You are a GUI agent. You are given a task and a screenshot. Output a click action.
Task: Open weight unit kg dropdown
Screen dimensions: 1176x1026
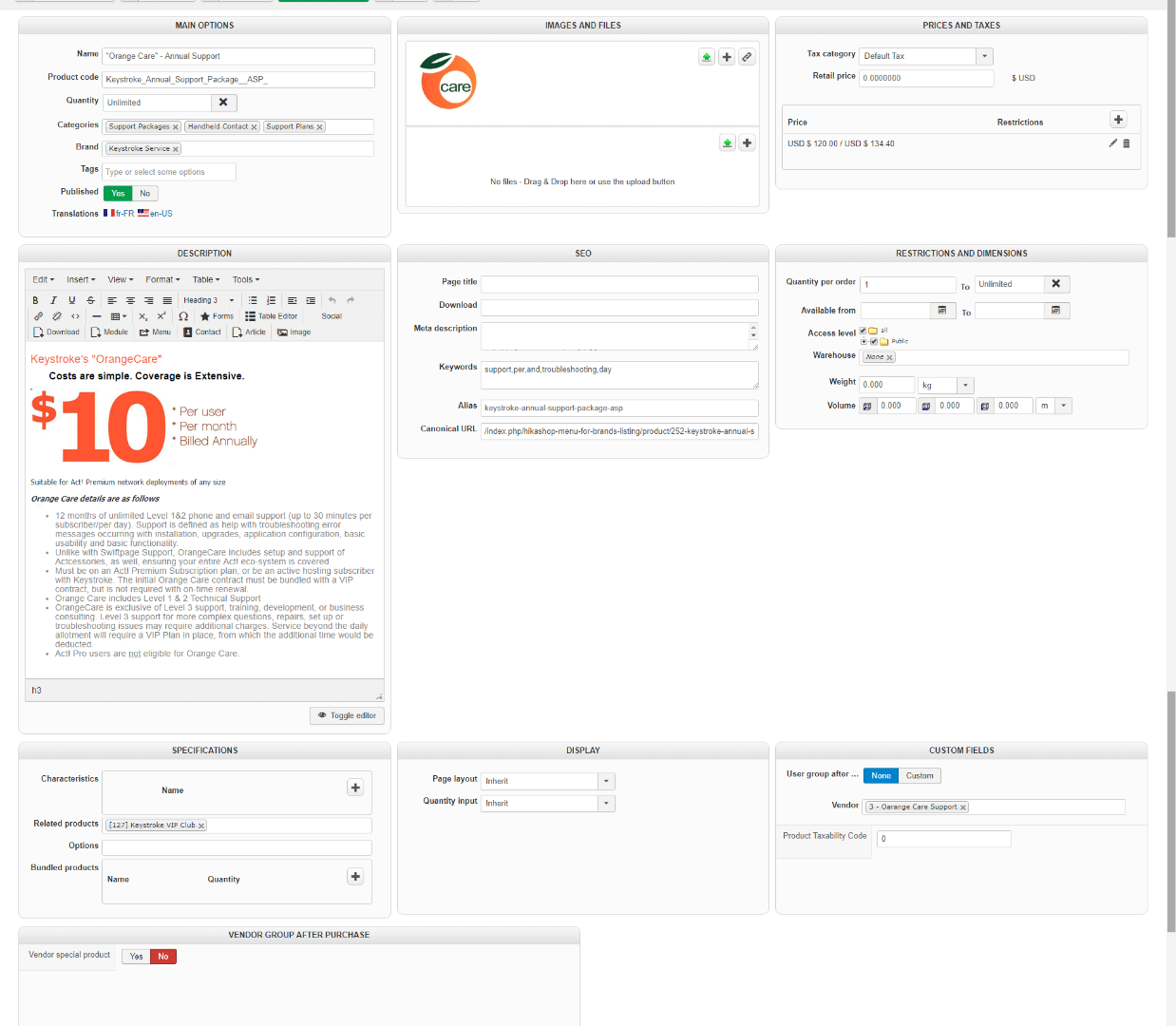966,386
